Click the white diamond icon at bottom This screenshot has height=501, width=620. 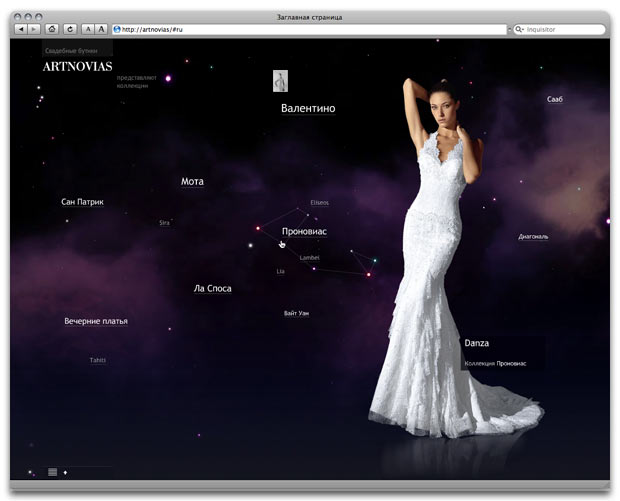pos(66,471)
